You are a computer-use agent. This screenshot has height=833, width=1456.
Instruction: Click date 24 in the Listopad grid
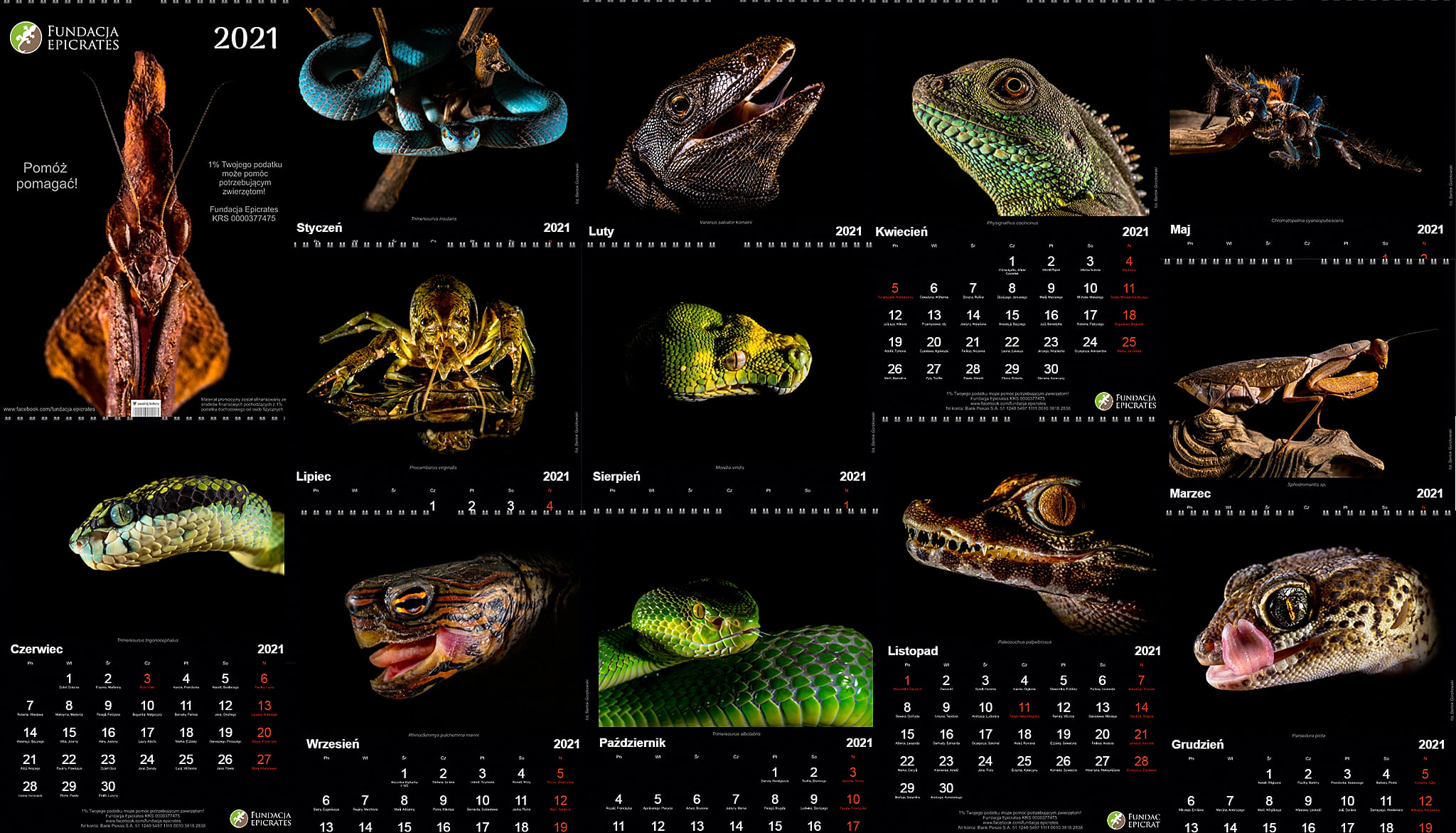[985, 761]
